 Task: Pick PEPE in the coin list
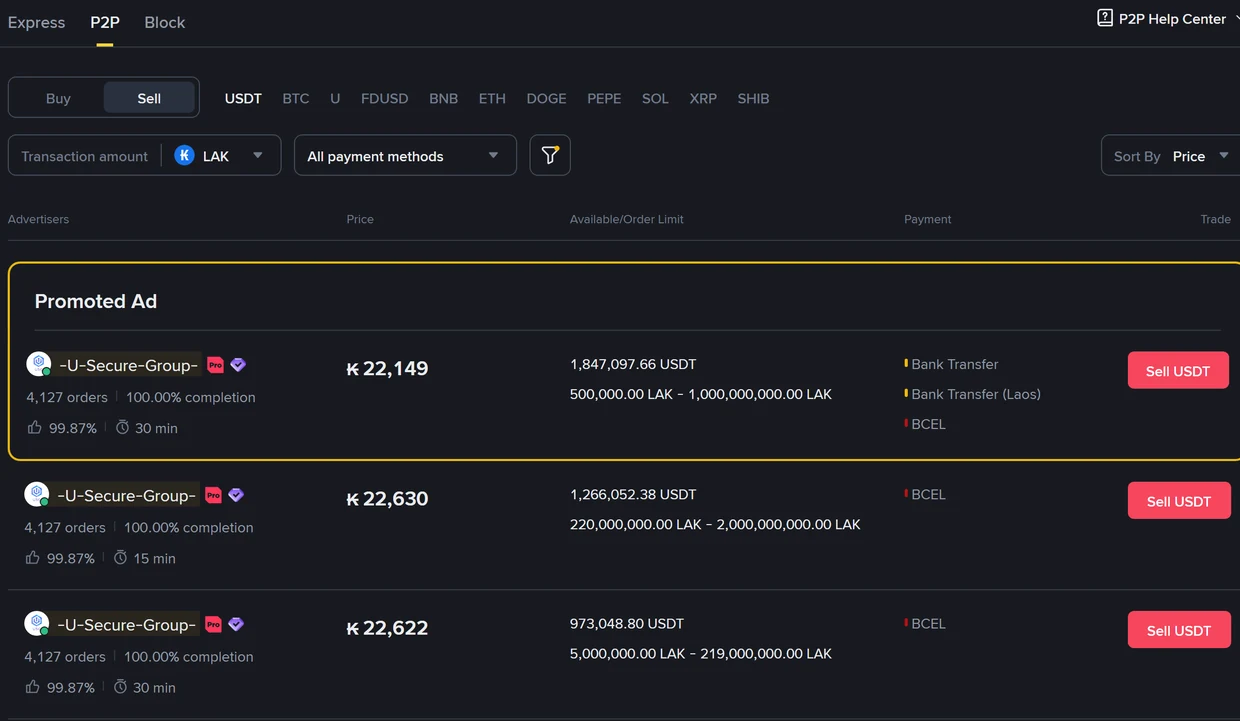click(x=604, y=98)
